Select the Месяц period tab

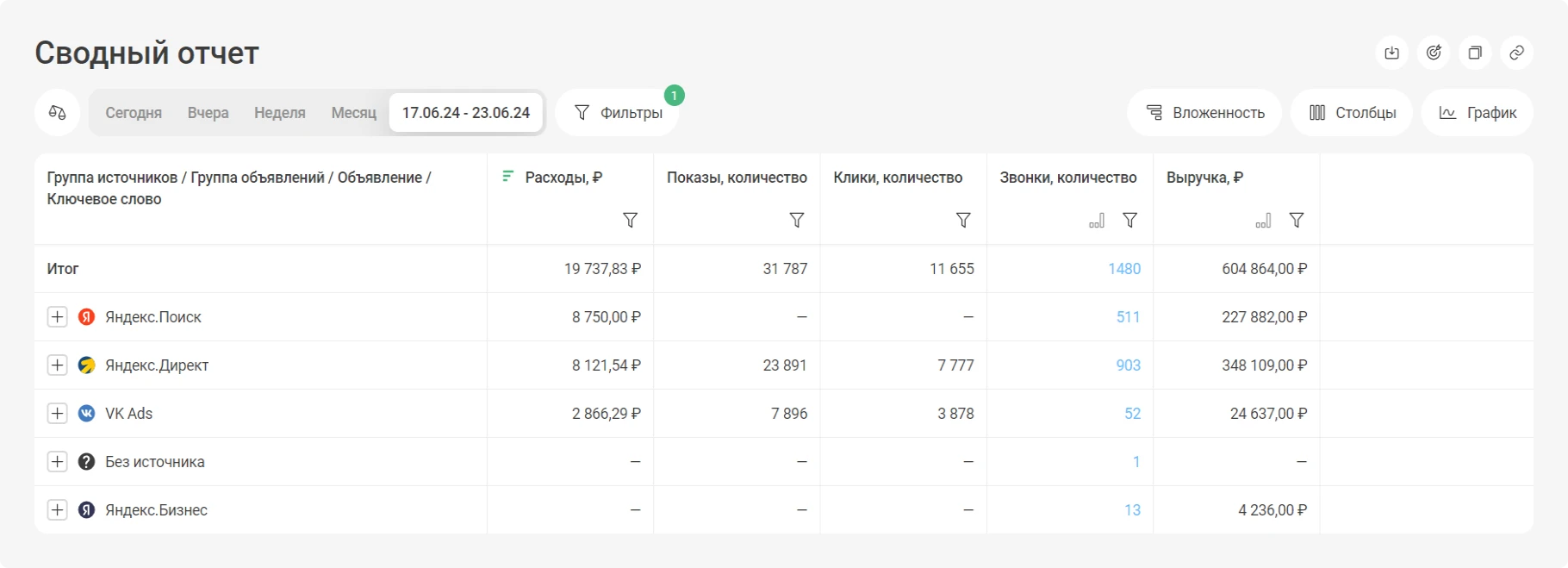[x=354, y=113]
